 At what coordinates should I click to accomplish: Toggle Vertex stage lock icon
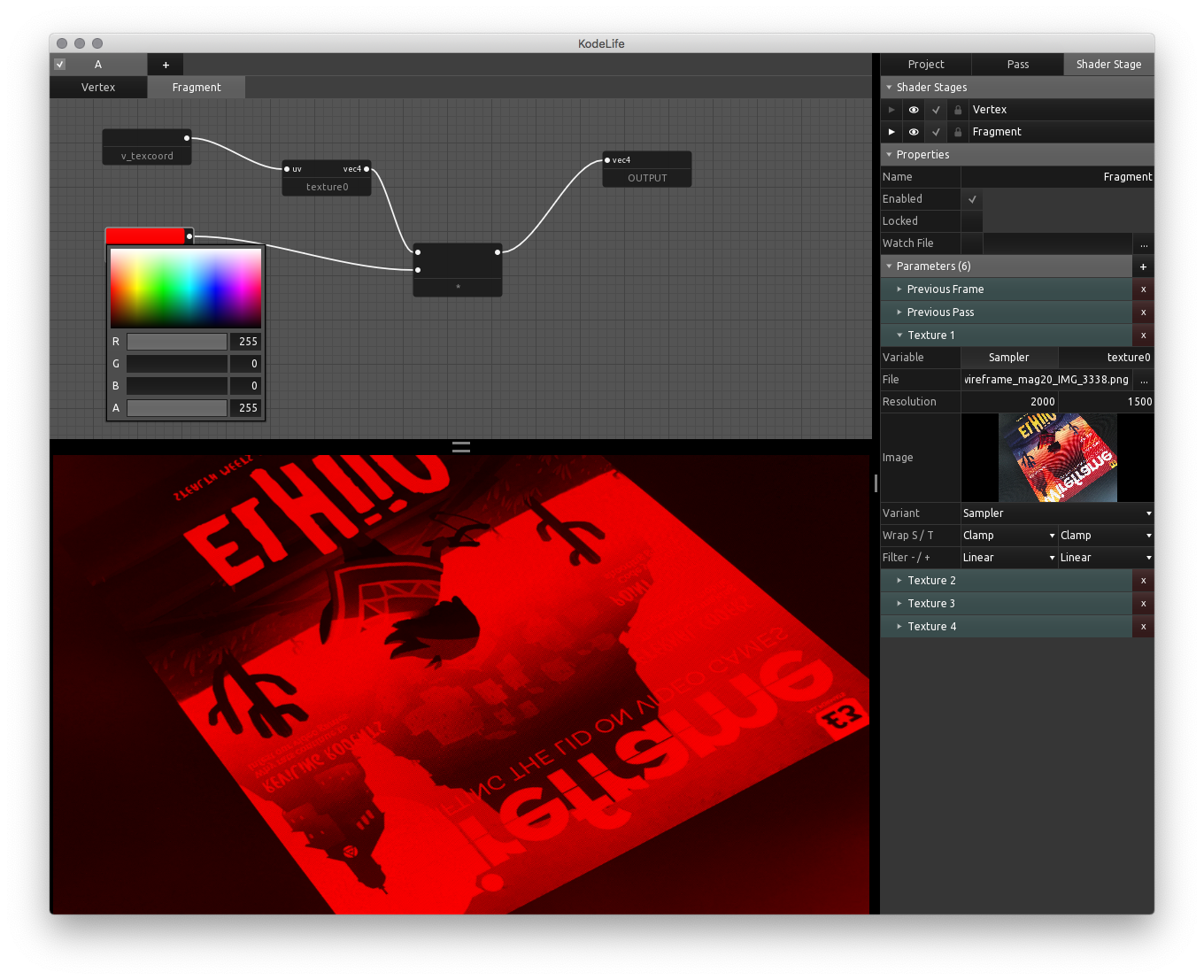click(958, 110)
